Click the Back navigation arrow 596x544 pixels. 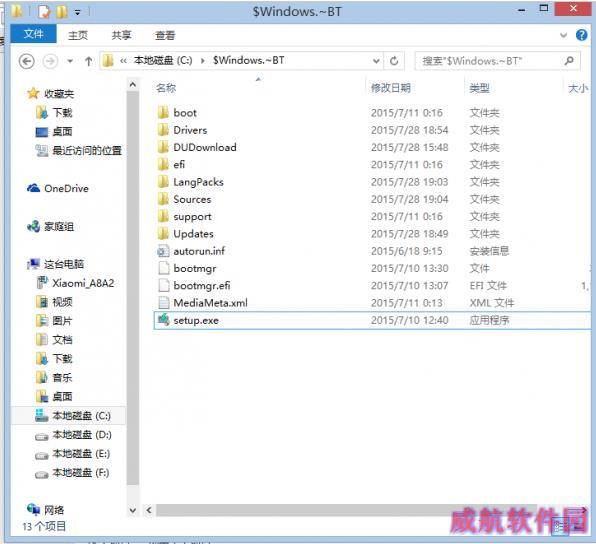click(x=27, y=61)
